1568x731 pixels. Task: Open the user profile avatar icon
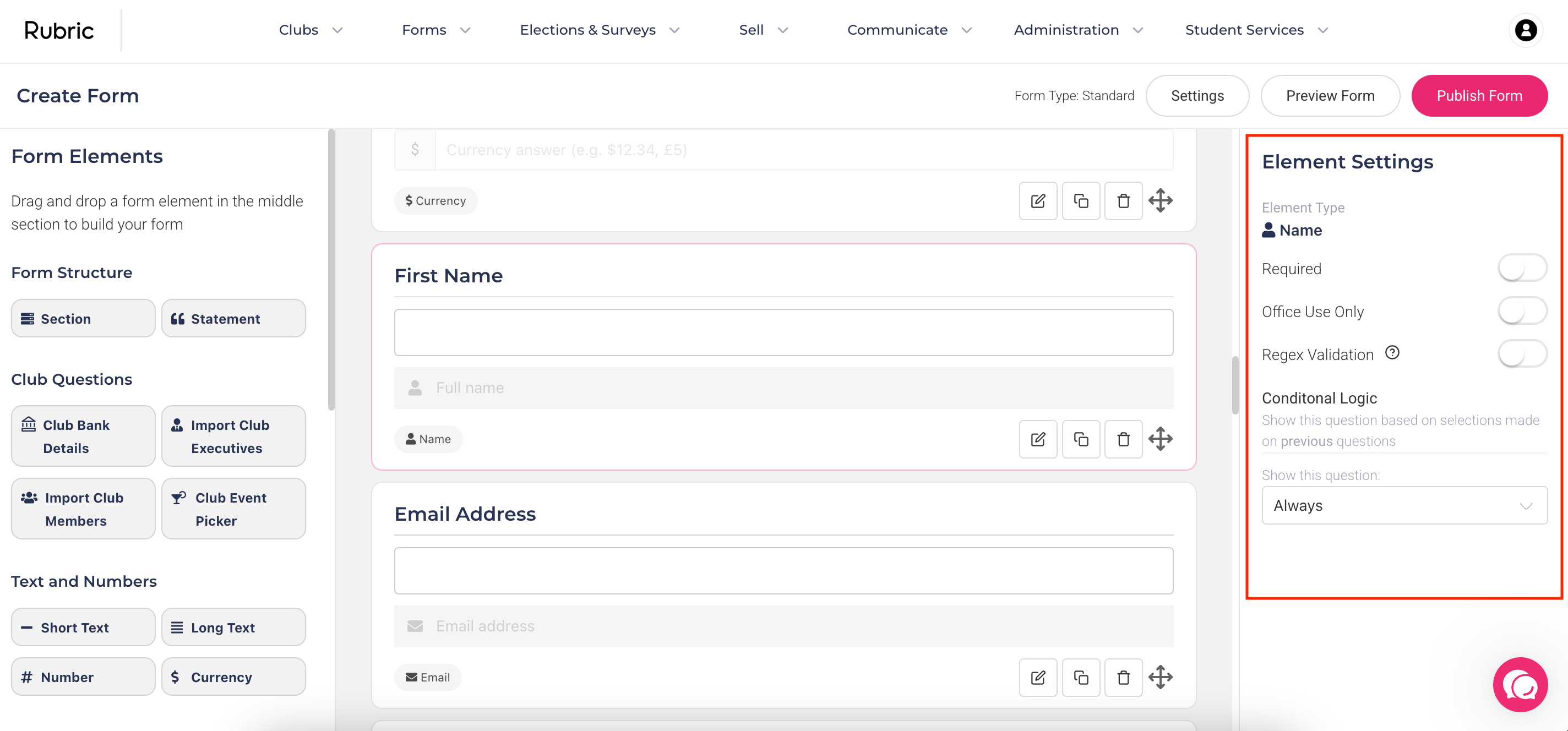coord(1526,30)
